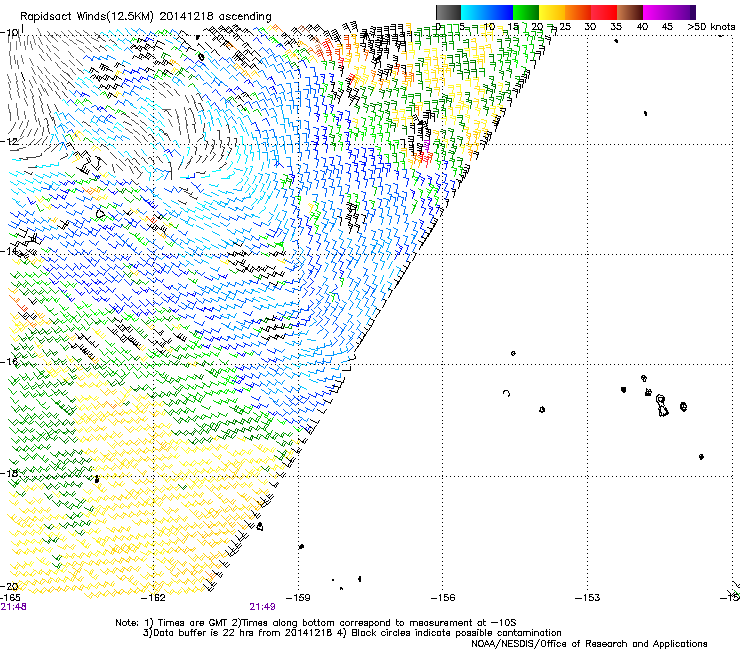Select the cyan 5 knots legend color
Viewport: 740px width, 650px height.
pyautogui.click(x=473, y=12)
